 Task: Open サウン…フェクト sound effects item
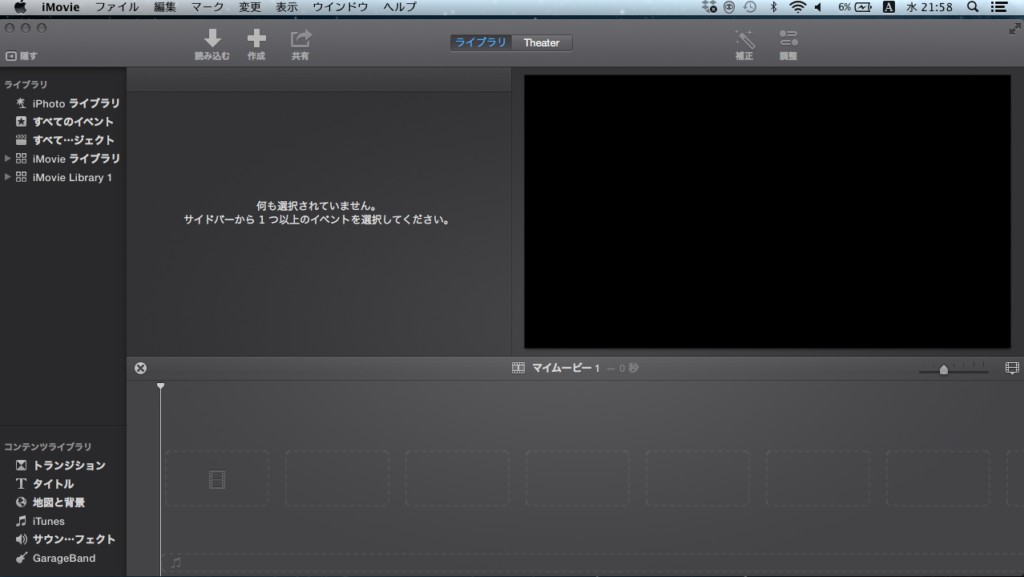click(x=63, y=539)
